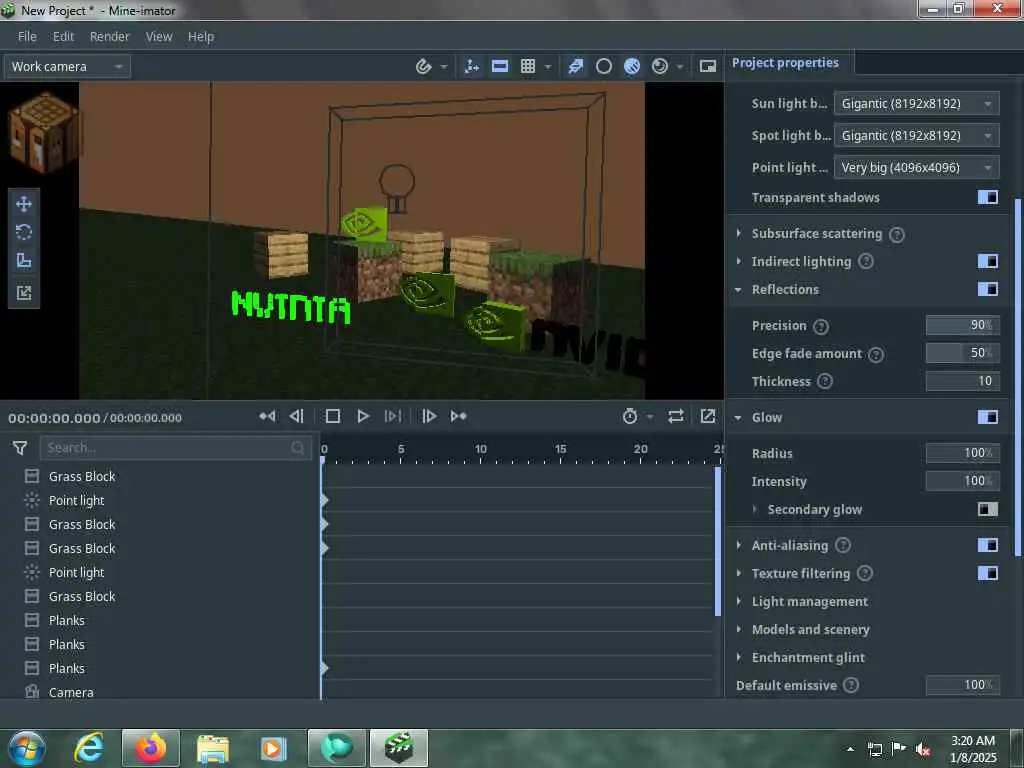Open the Render menu
Image resolution: width=1024 pixels, height=768 pixels.
coord(110,37)
